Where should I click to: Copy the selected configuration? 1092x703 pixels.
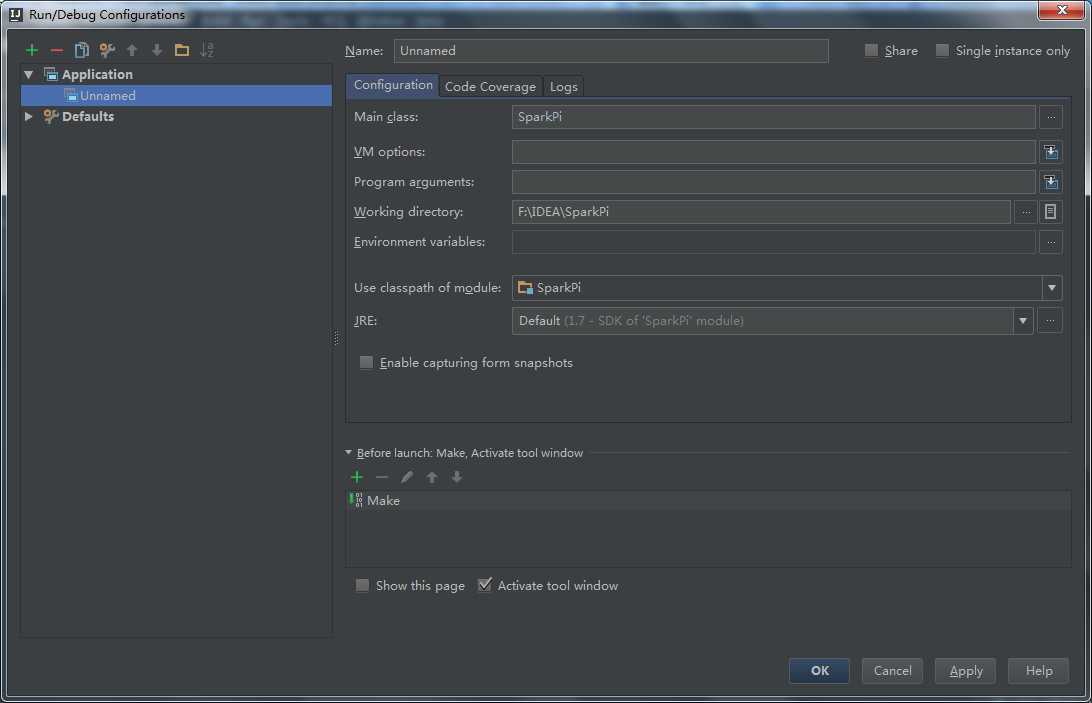pos(81,50)
